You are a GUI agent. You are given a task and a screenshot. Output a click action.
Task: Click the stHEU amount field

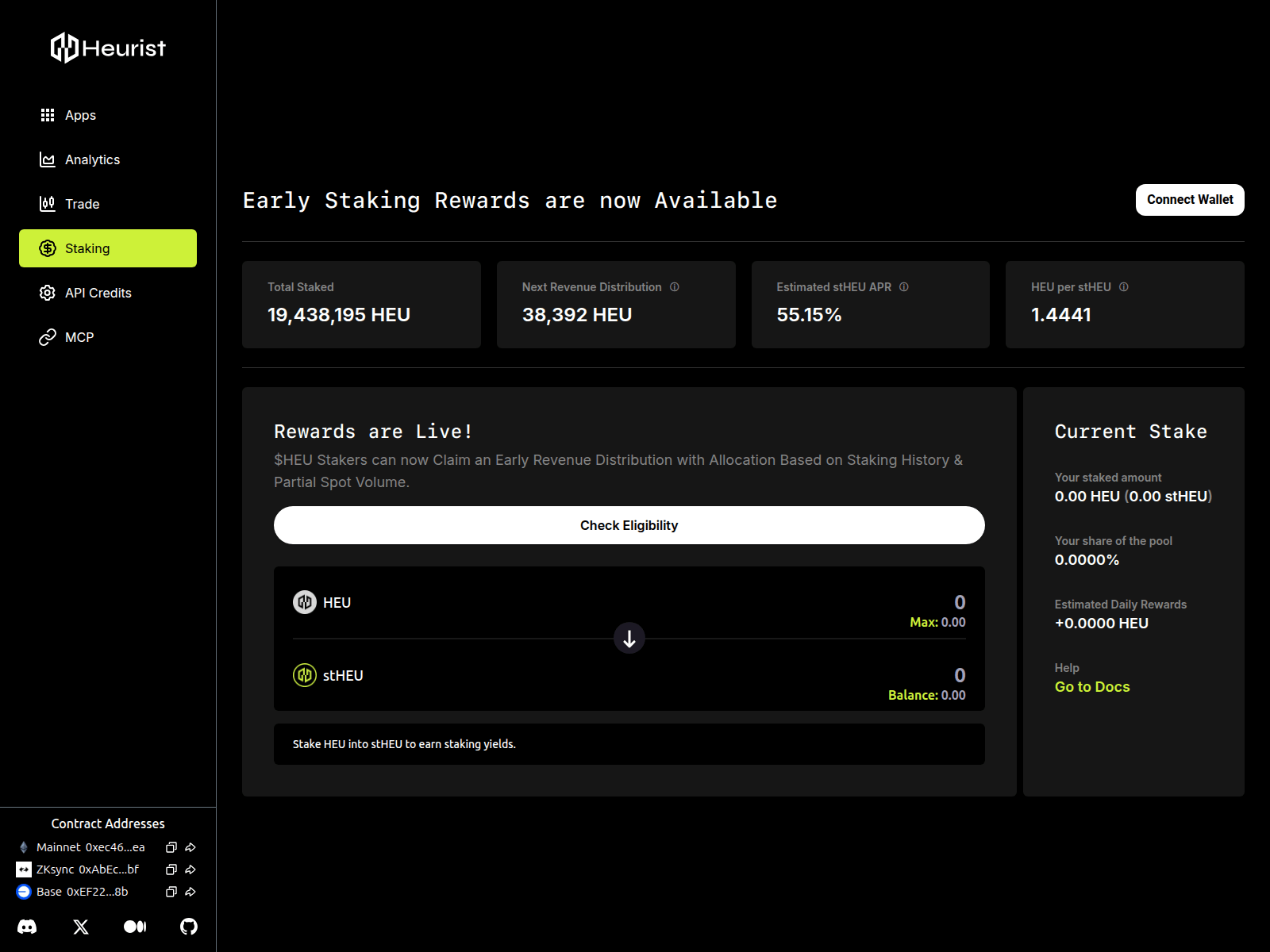tap(960, 675)
